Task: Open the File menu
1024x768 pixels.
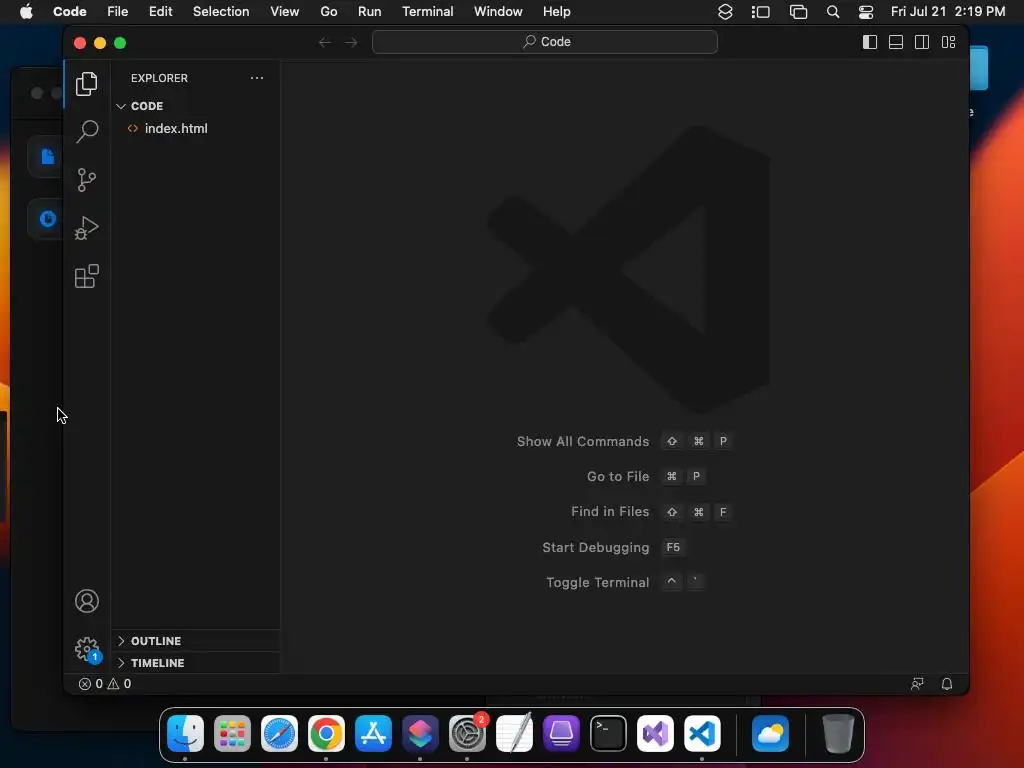Action: (118, 12)
